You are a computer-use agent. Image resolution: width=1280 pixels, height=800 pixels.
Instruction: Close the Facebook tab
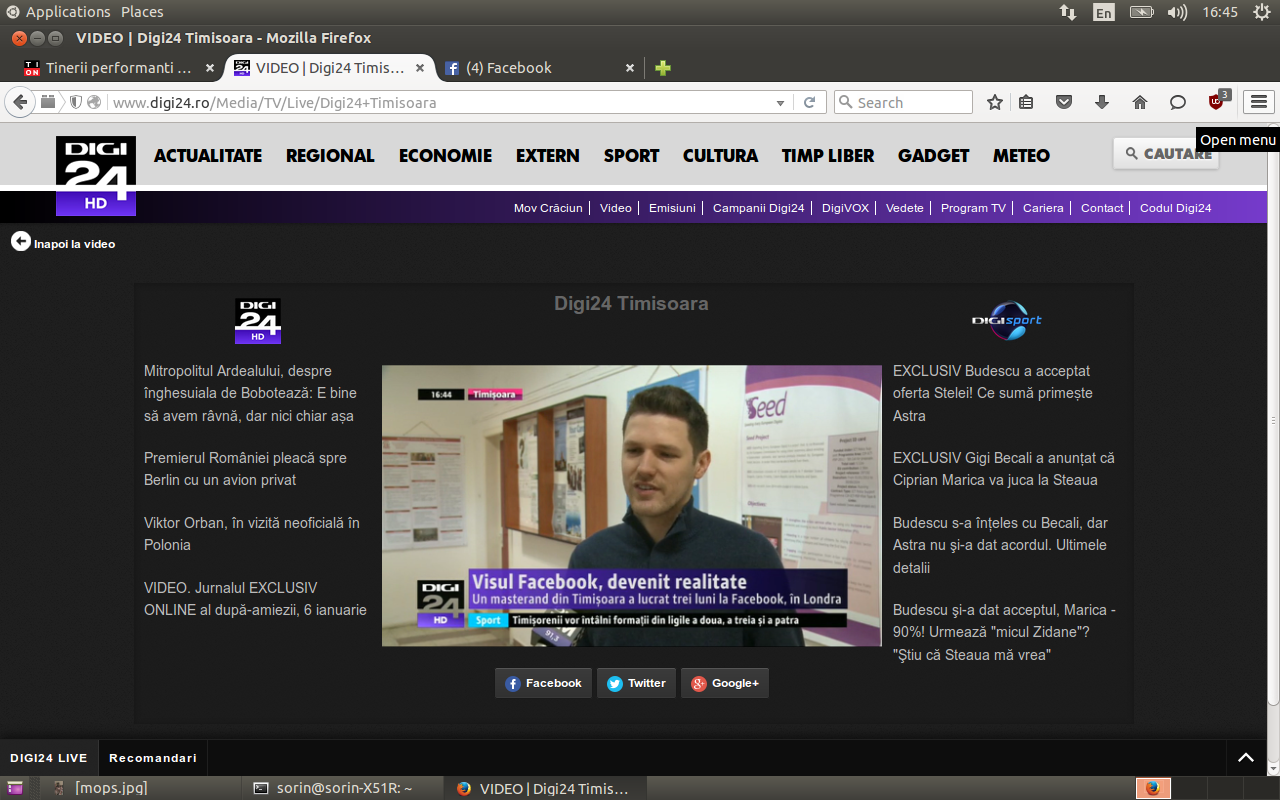point(630,68)
